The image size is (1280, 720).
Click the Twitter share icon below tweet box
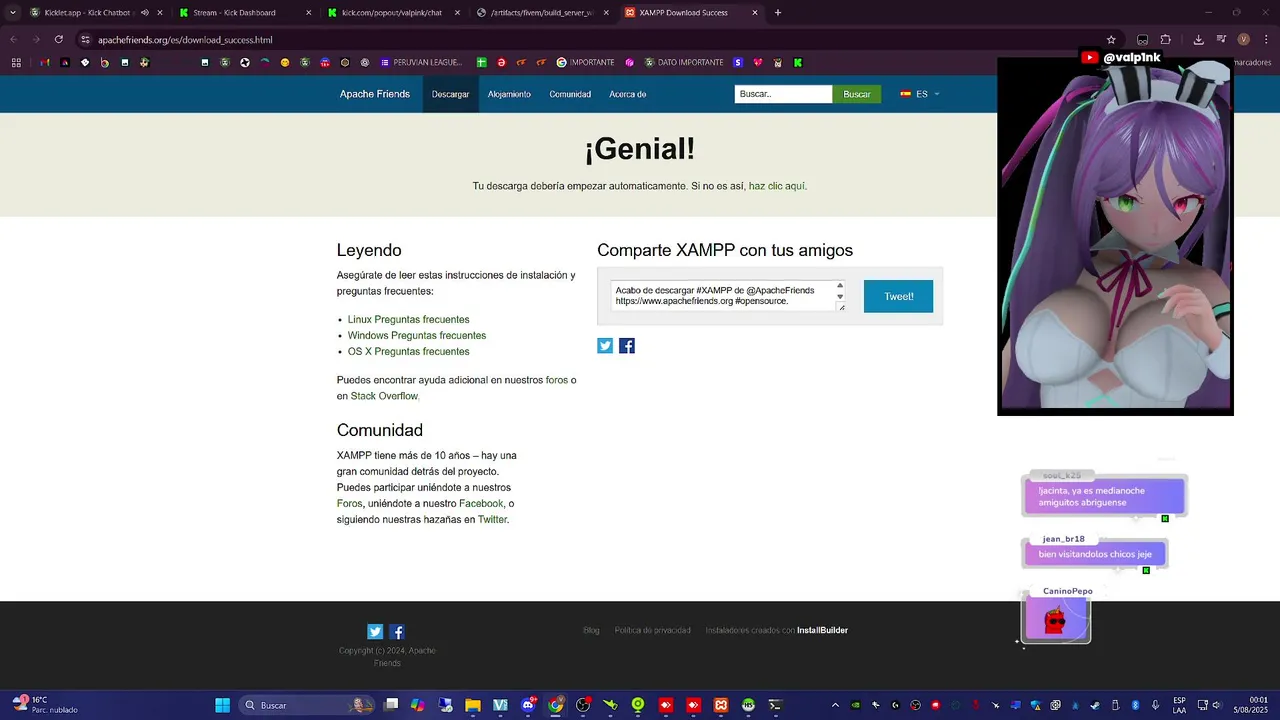(x=605, y=346)
